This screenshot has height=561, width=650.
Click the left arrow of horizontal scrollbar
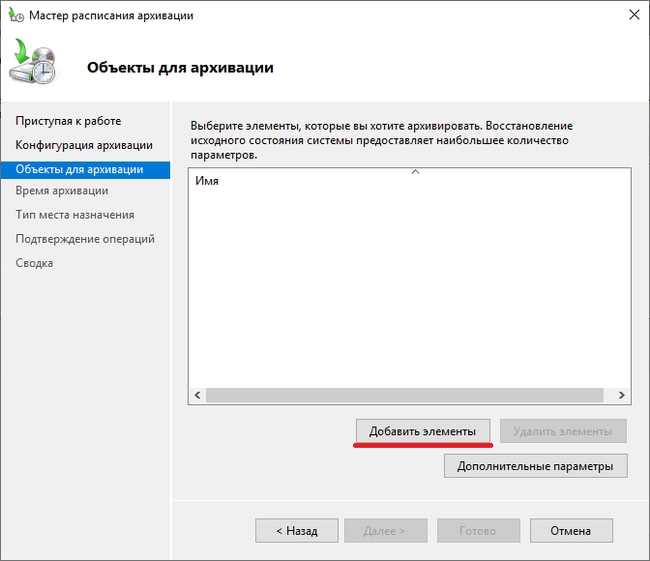197,395
